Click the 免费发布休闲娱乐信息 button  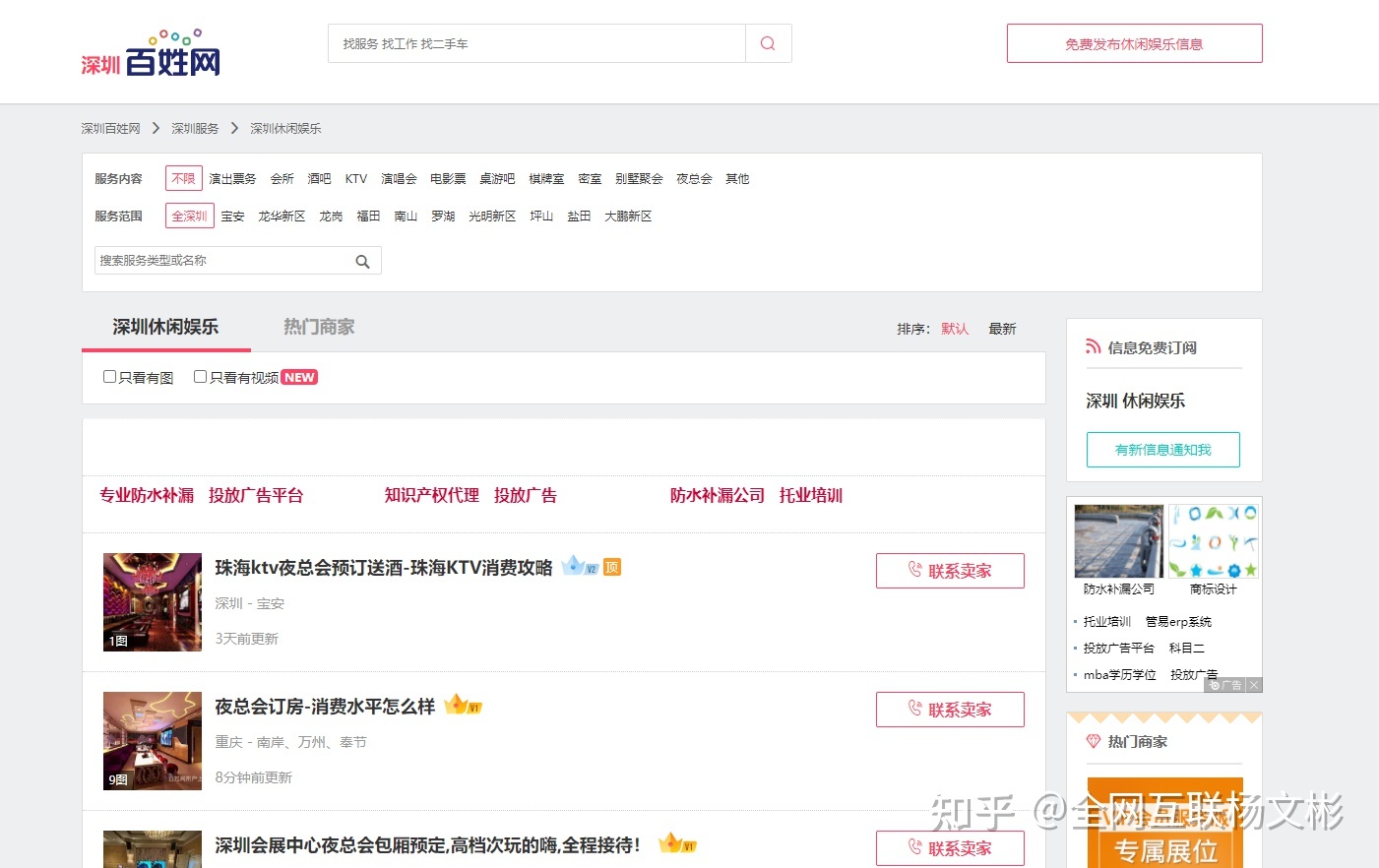point(1134,43)
